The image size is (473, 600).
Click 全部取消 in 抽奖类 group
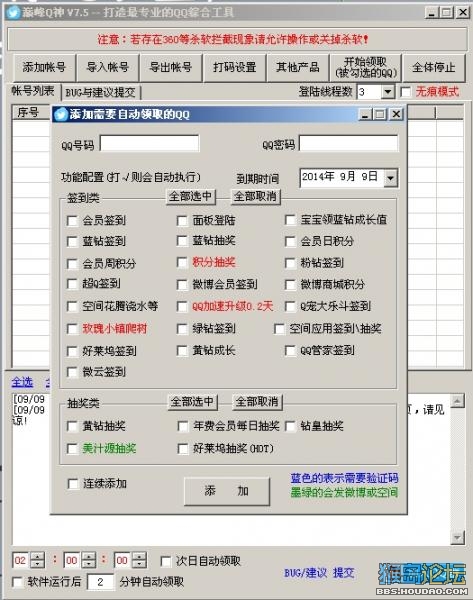tap(257, 402)
